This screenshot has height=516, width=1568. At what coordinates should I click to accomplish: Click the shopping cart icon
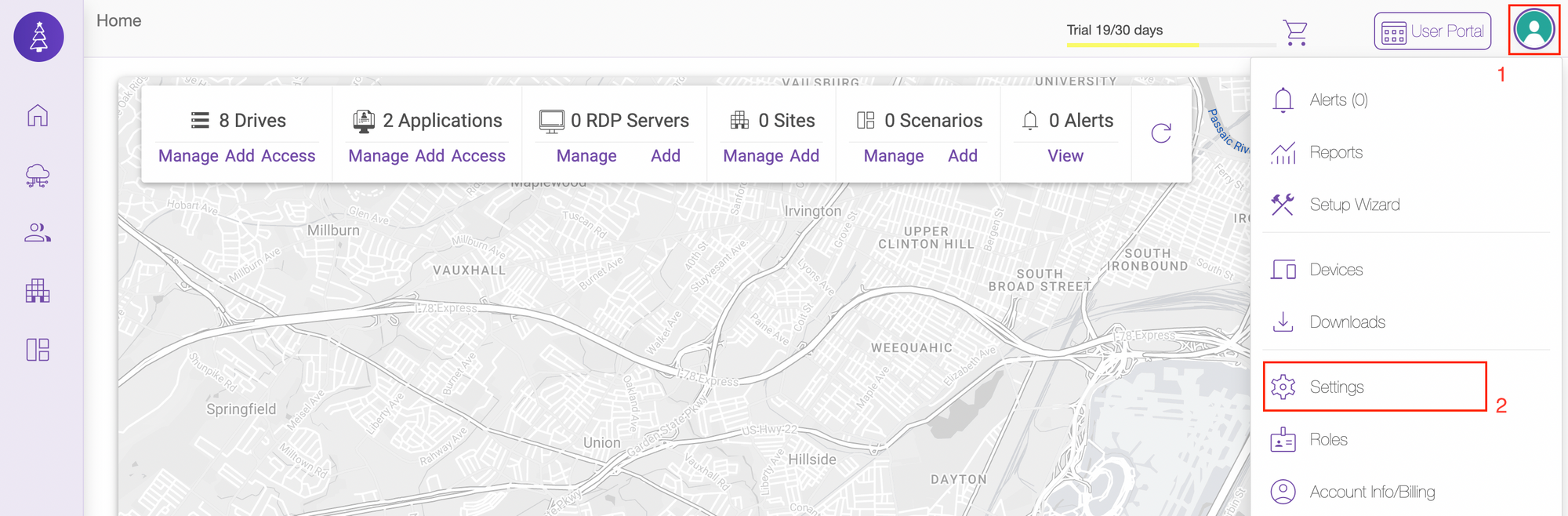tap(1295, 32)
